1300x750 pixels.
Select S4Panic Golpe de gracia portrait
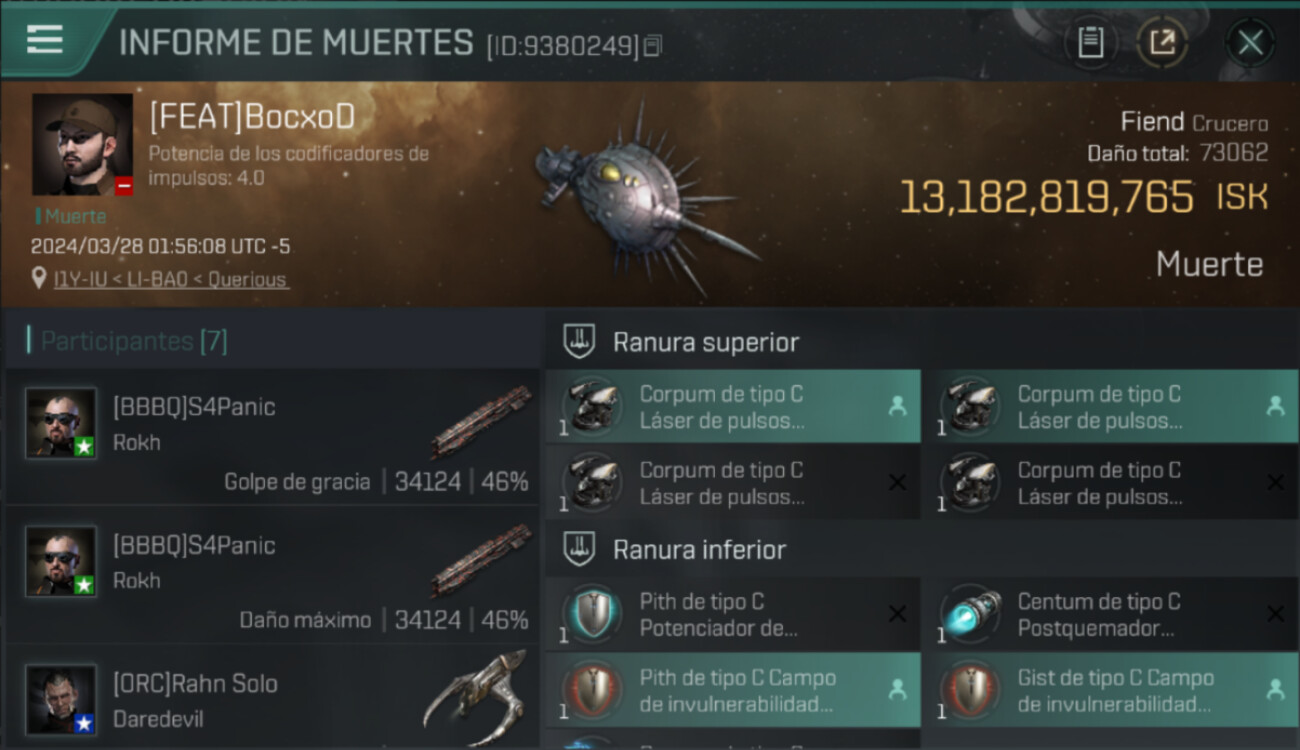[x=61, y=423]
